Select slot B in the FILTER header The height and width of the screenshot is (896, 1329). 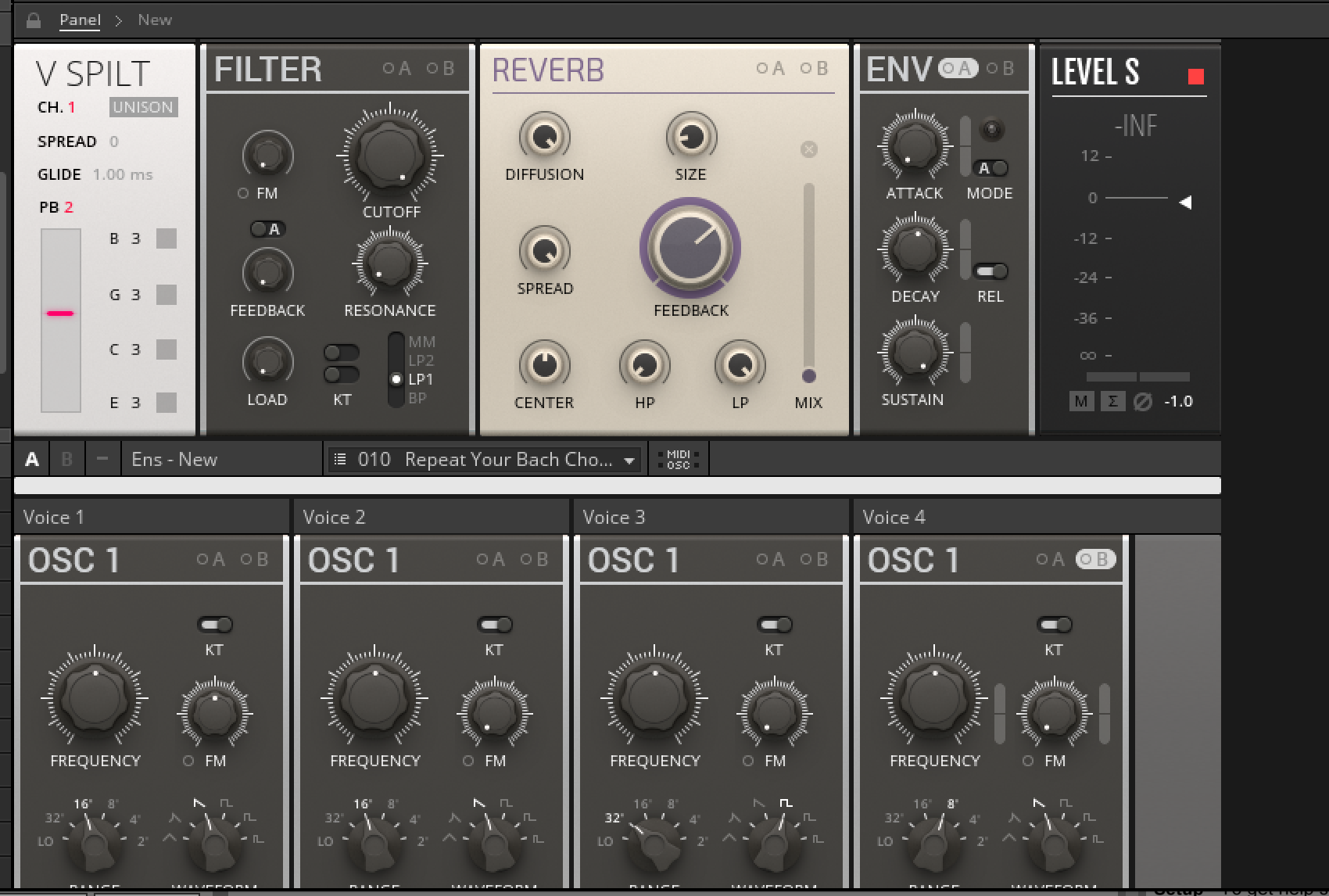(441, 69)
